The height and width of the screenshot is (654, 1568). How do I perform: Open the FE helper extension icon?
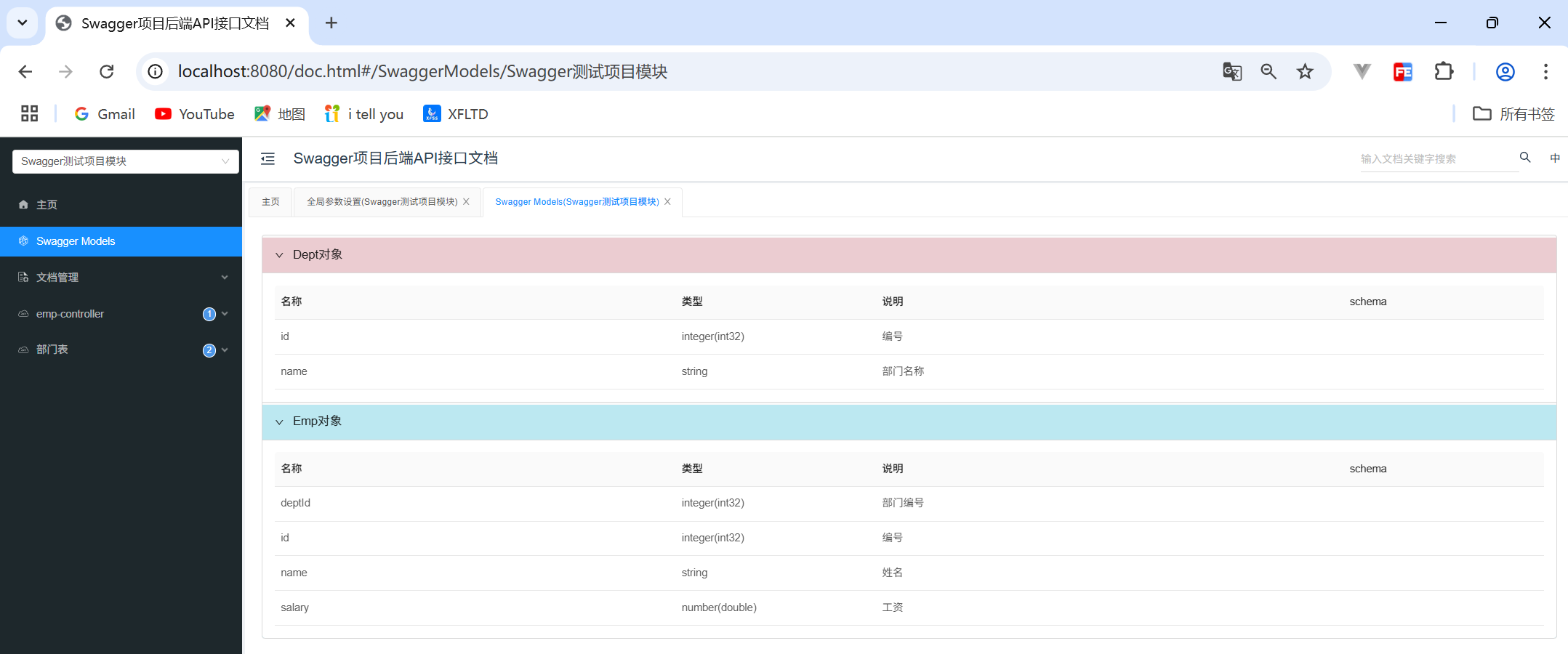click(1403, 71)
